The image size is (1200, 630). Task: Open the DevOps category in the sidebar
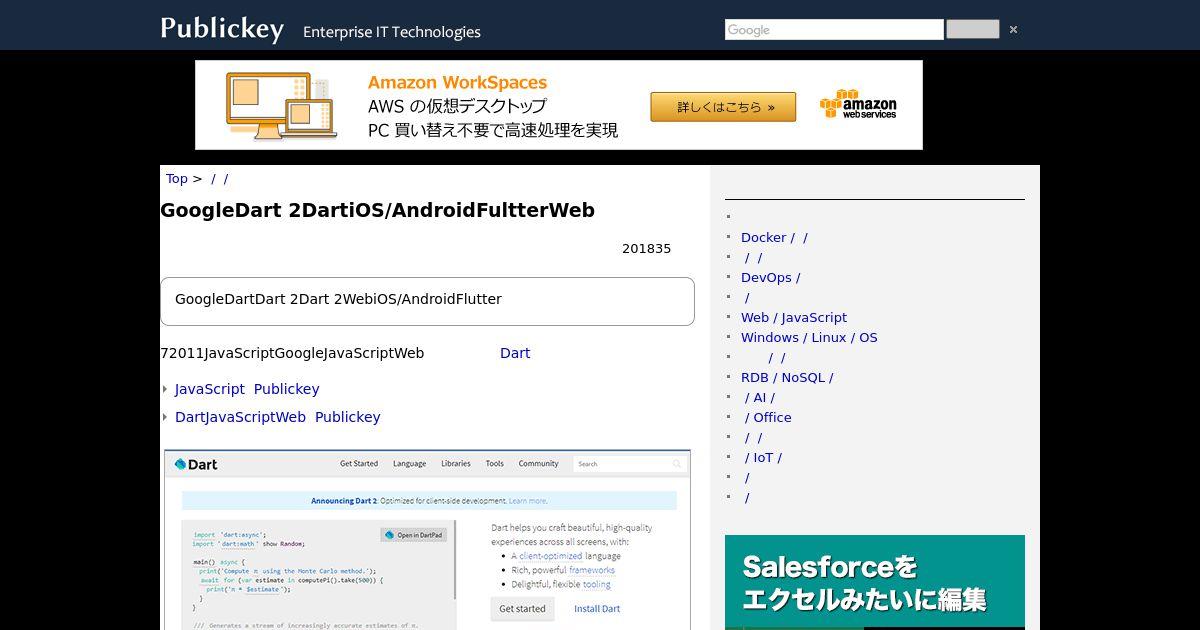click(x=770, y=278)
